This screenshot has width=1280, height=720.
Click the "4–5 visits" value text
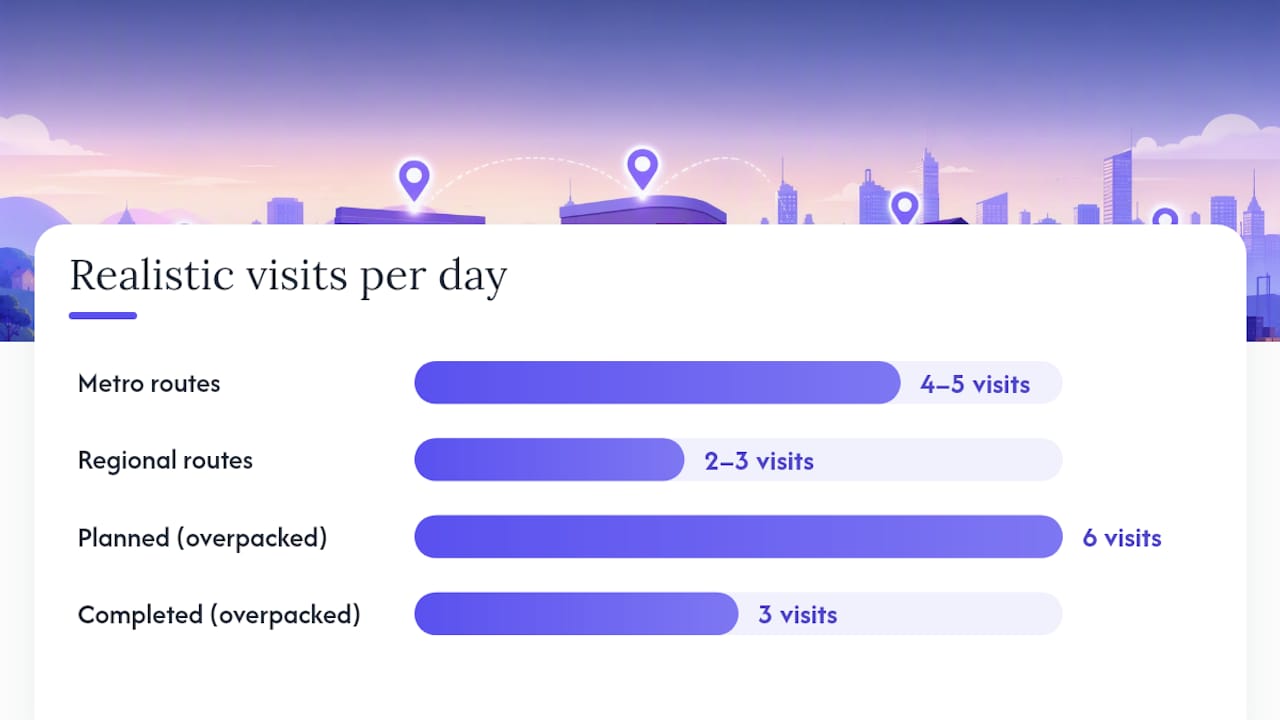[975, 384]
